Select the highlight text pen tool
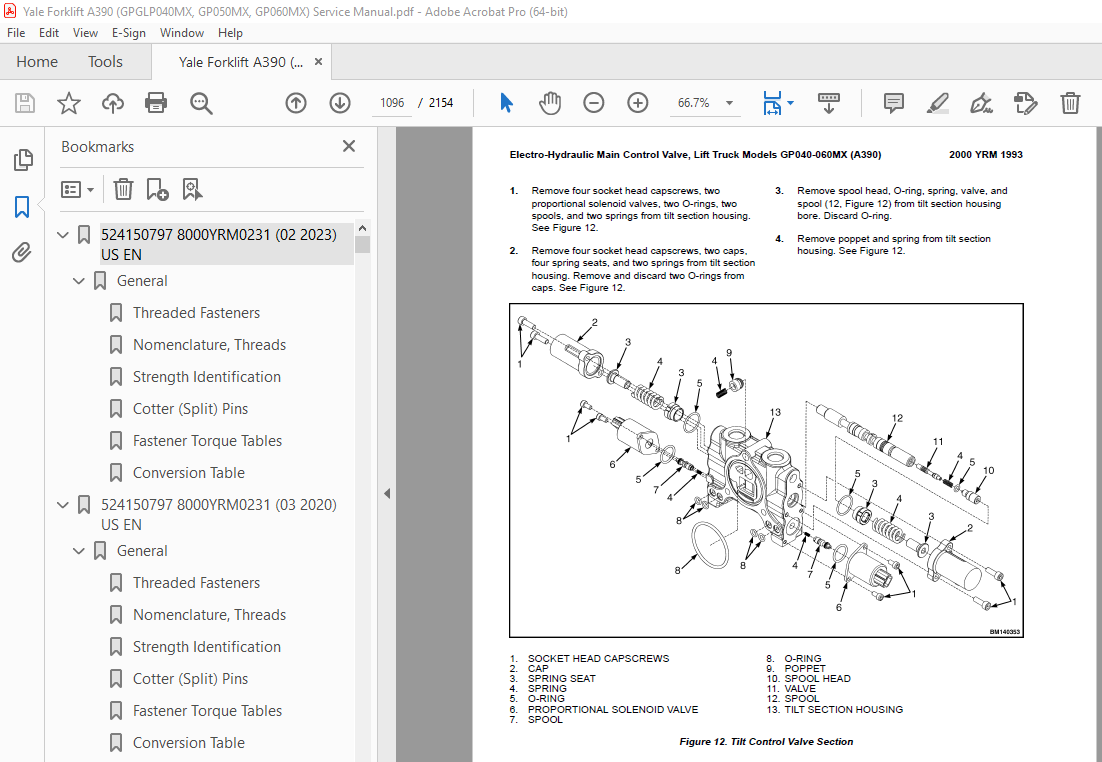The image size is (1102, 762). click(x=938, y=103)
